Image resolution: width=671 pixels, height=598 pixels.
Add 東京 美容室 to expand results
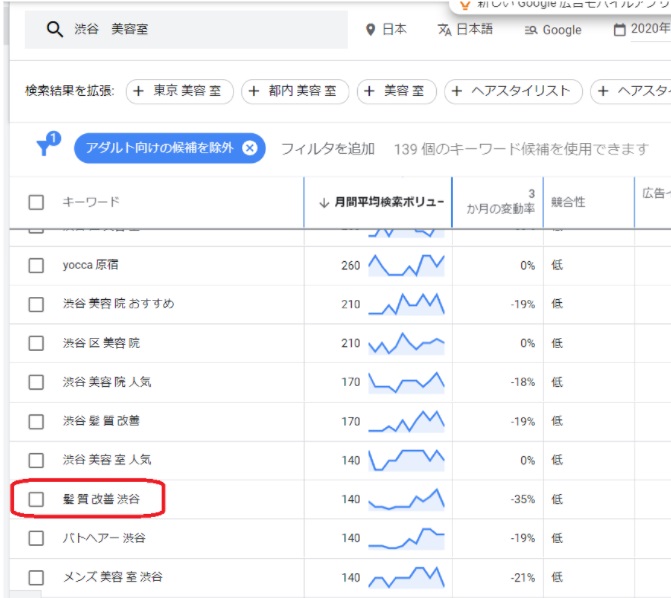(182, 91)
